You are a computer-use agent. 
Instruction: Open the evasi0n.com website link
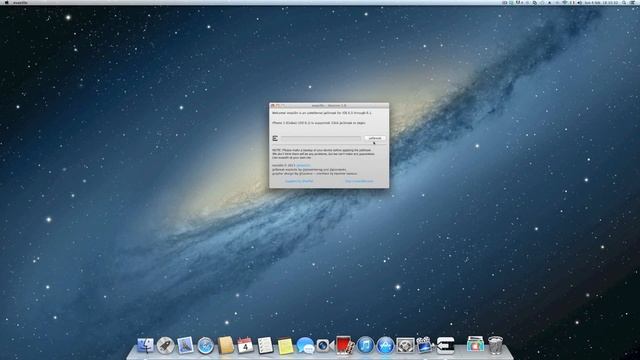click(359, 181)
